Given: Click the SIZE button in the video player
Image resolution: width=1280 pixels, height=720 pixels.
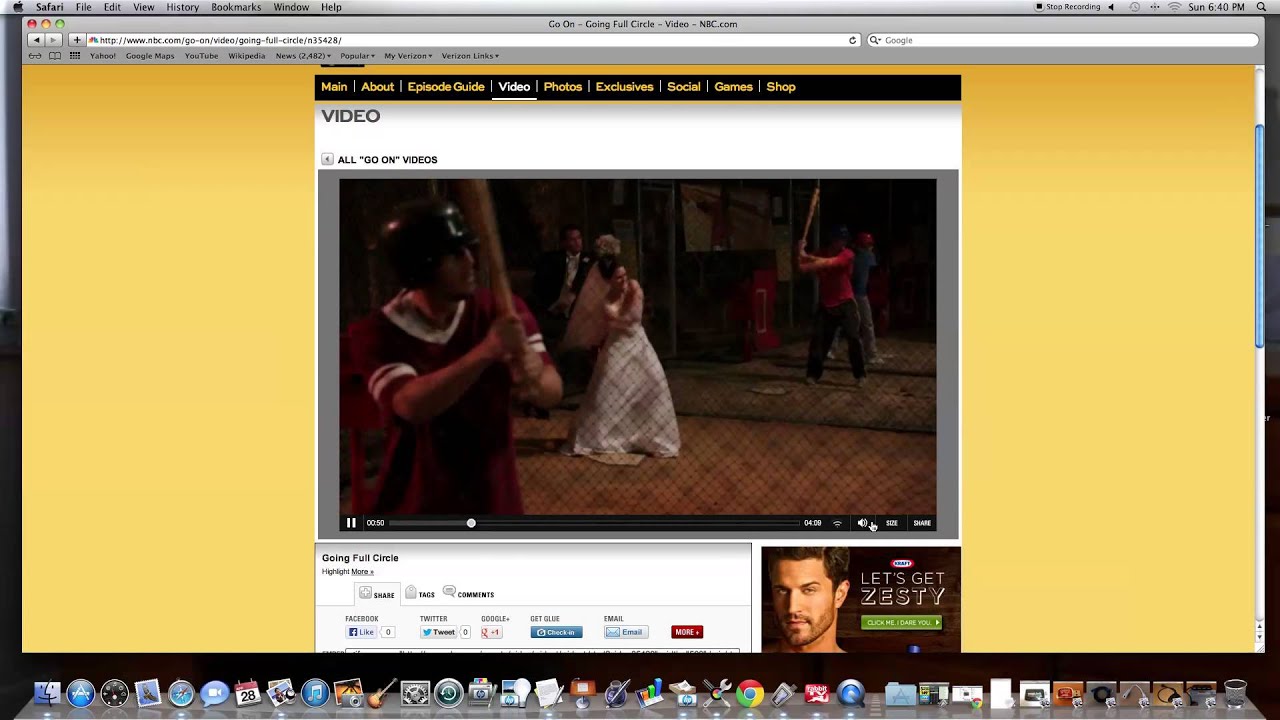Looking at the screenshot, I should click(892, 523).
